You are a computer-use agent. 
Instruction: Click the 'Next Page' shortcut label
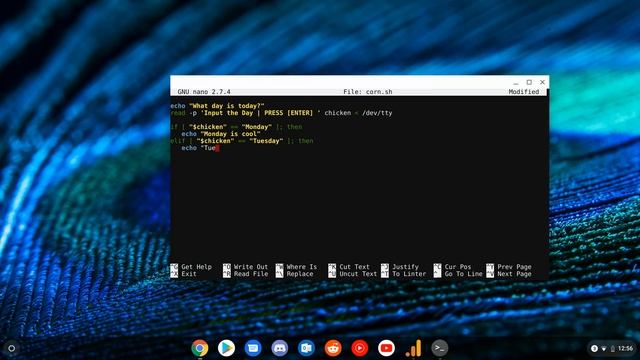click(514, 274)
